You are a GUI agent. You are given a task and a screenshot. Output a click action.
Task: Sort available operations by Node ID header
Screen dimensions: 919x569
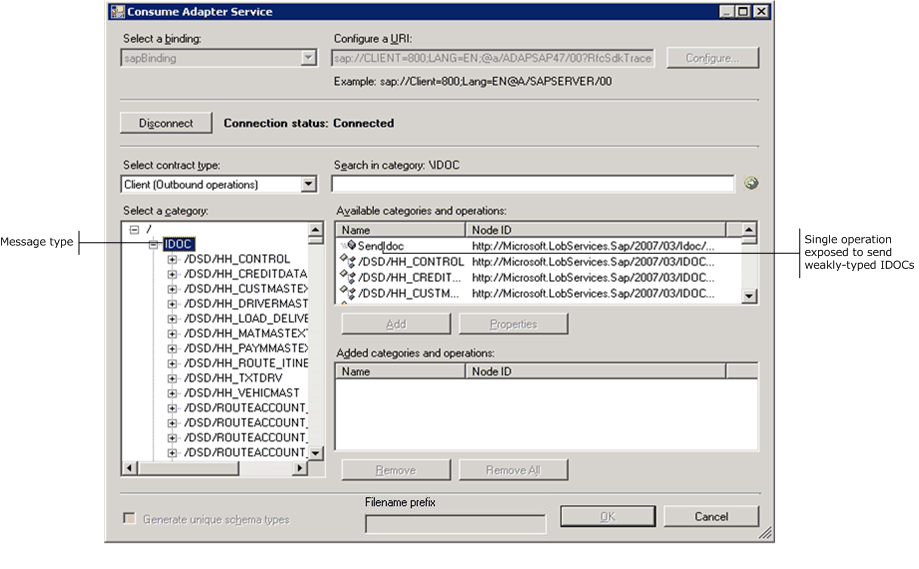coord(595,230)
